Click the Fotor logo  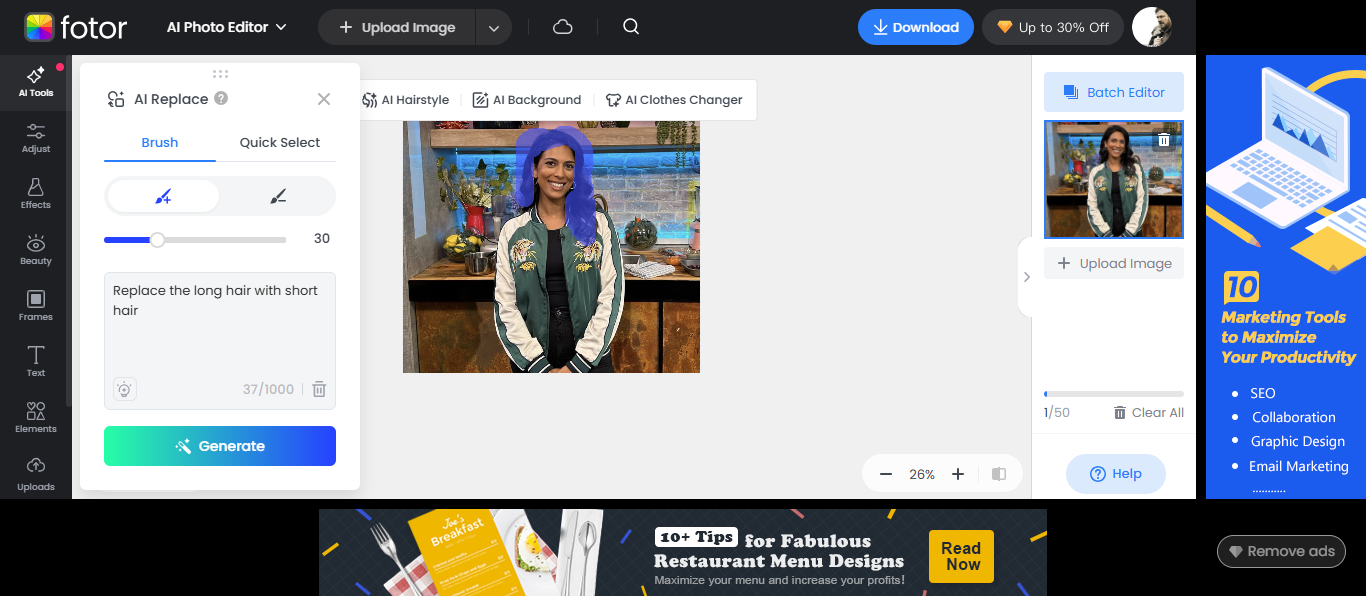pos(76,27)
